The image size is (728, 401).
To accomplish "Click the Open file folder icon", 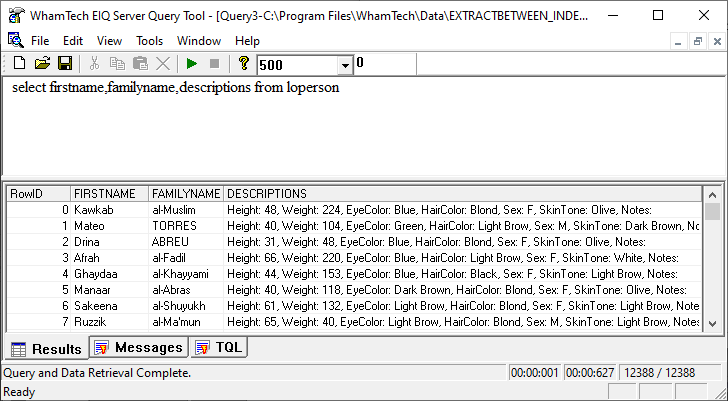I will coord(42,63).
